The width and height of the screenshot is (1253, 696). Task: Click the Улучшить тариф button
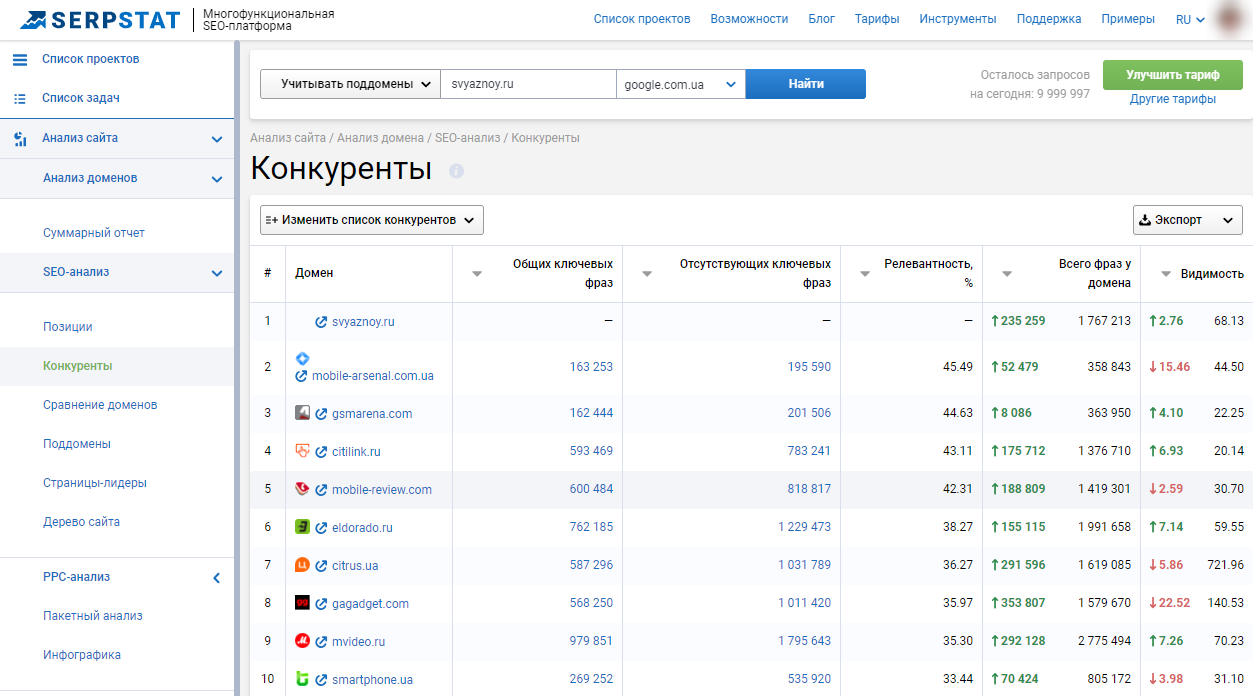(x=1173, y=75)
